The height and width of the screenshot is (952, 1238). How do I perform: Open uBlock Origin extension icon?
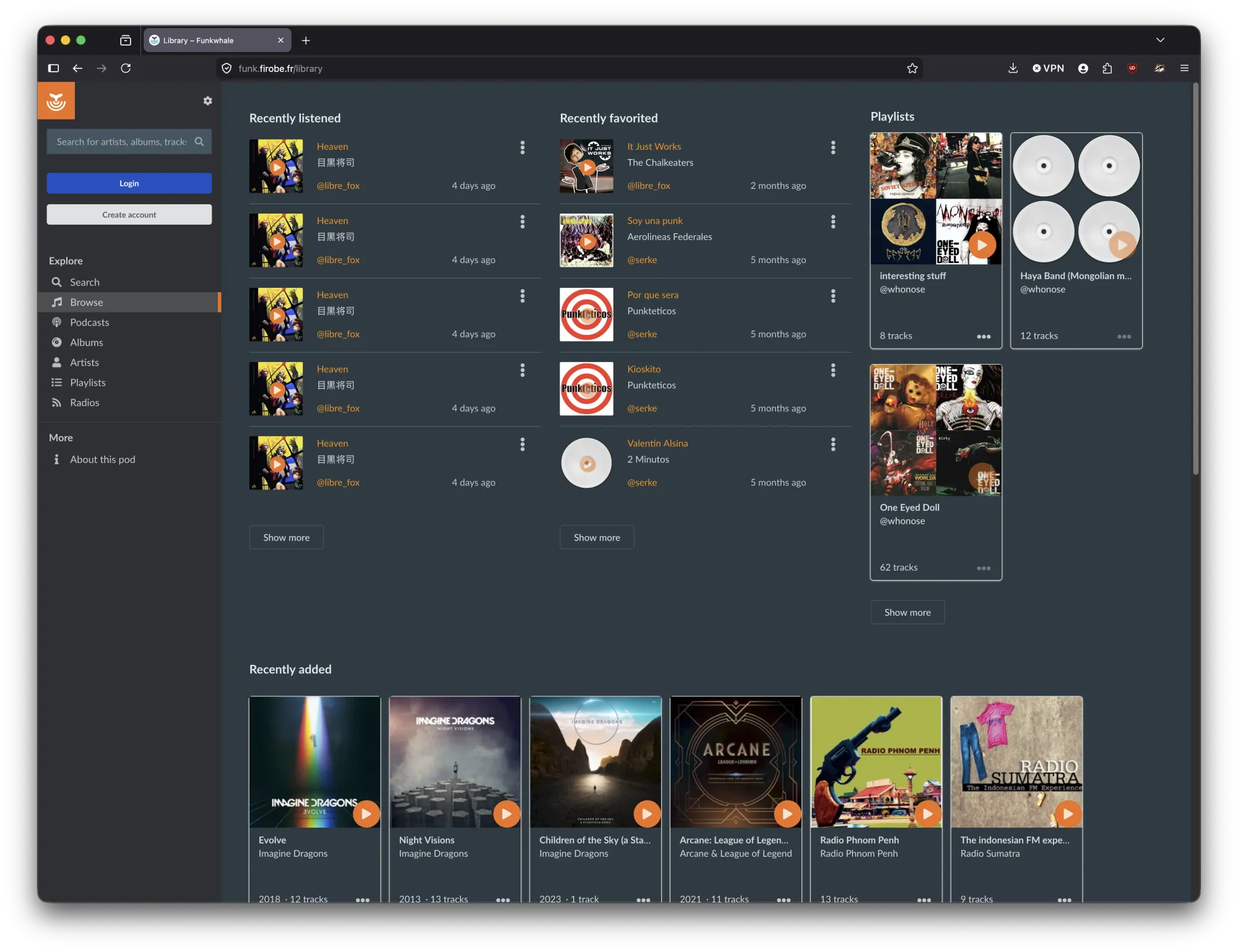click(1132, 68)
